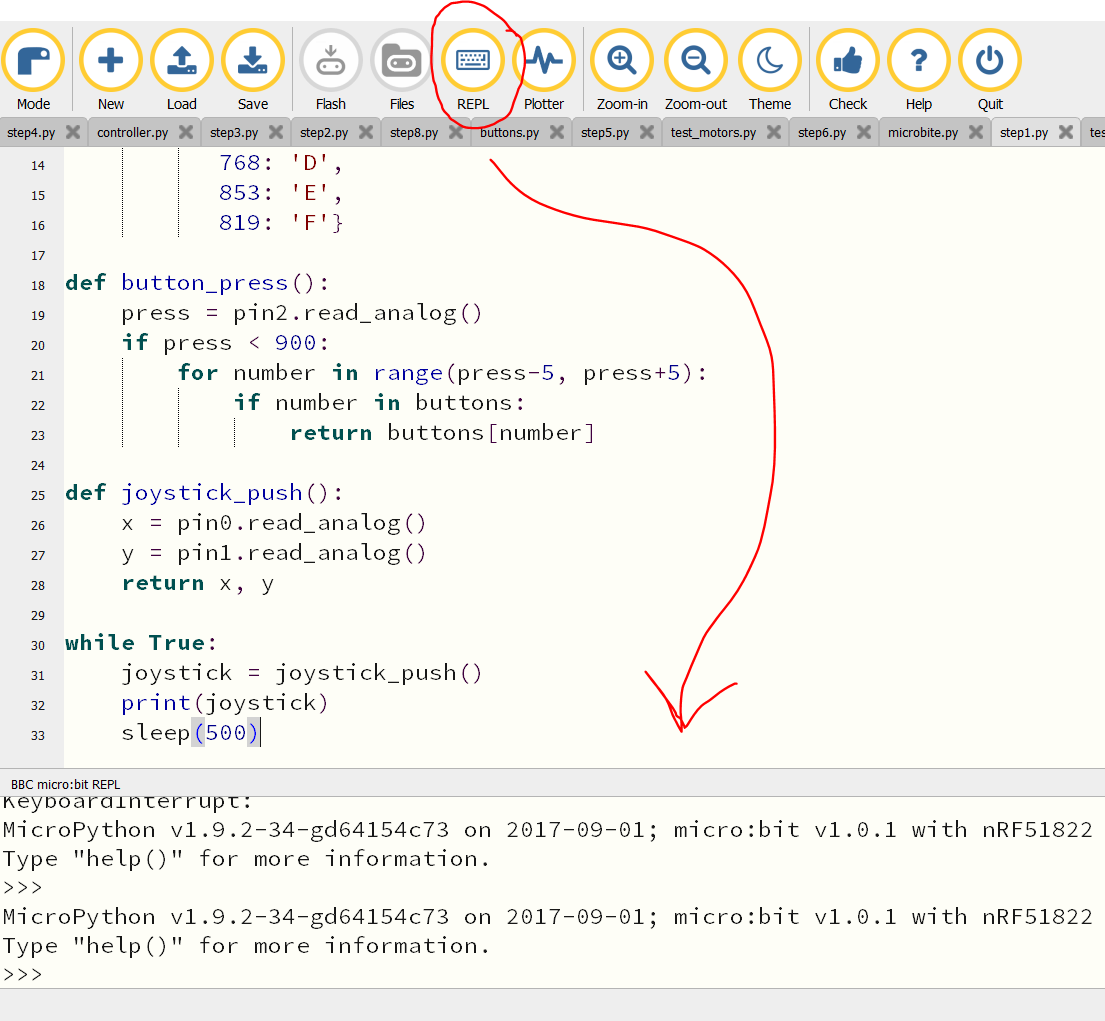Select the microbite.py tab
This screenshot has height=1021, width=1105.
tap(925, 131)
